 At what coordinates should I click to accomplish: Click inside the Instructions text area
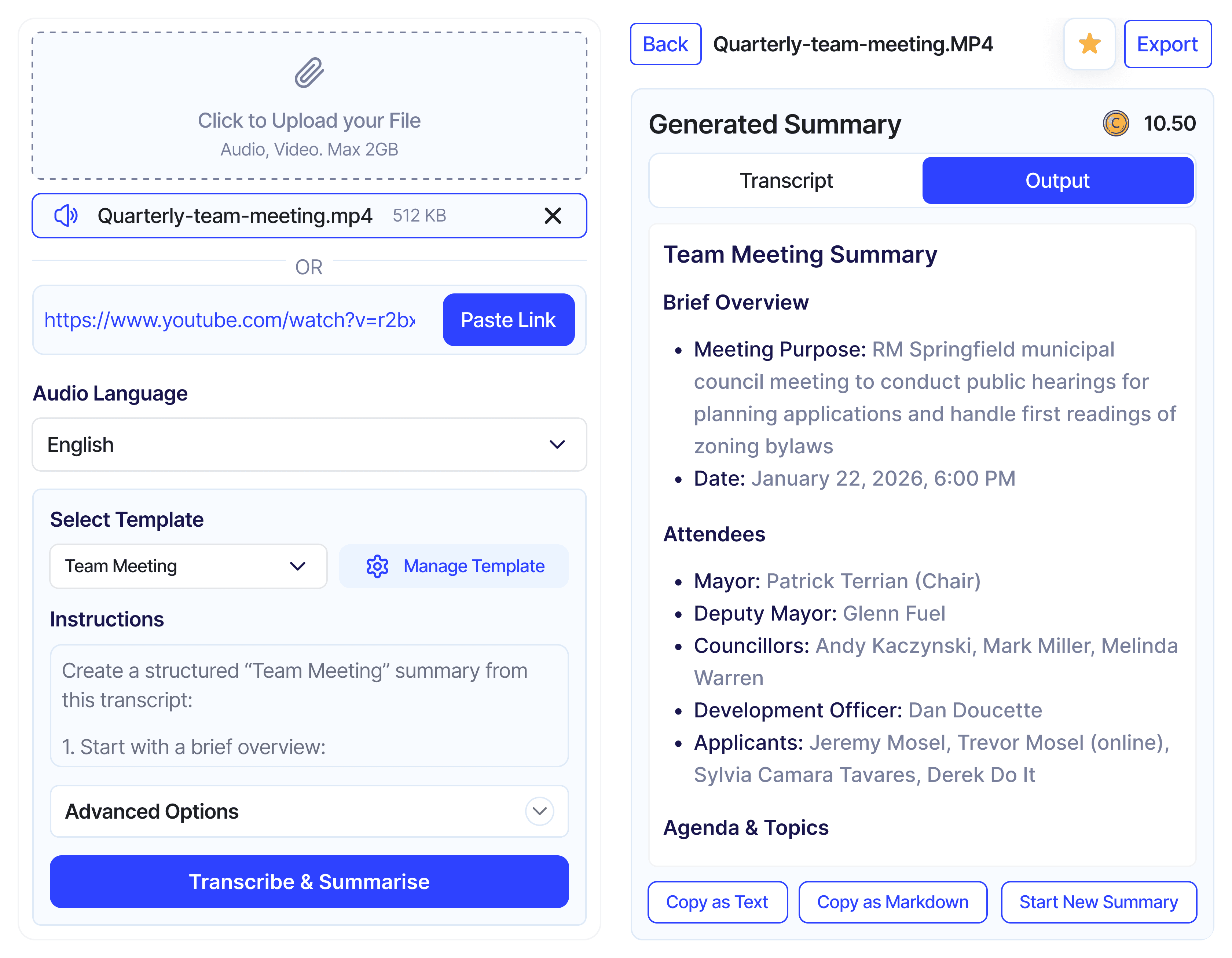[x=309, y=705]
